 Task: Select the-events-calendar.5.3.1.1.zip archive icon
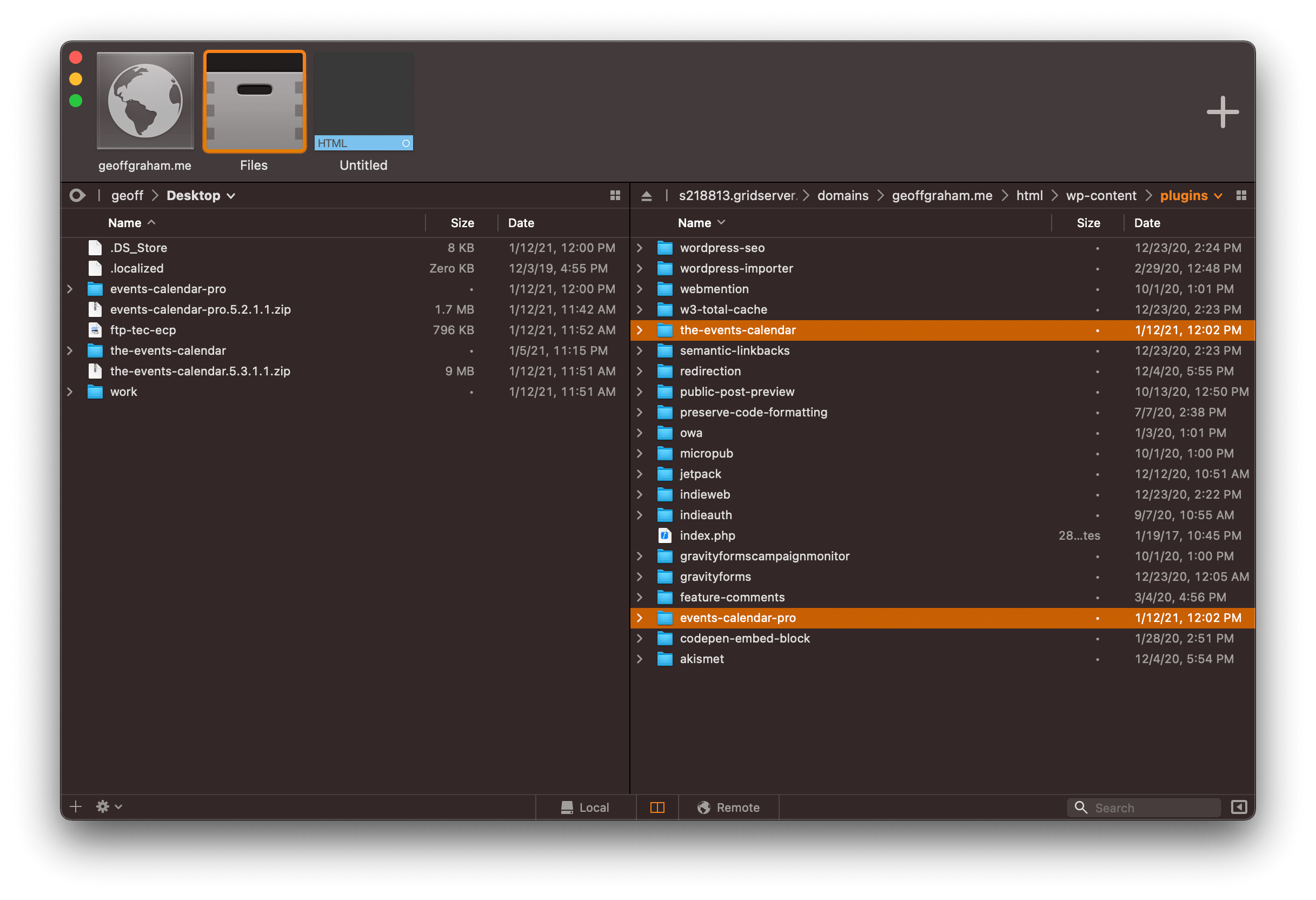pyautogui.click(x=95, y=371)
